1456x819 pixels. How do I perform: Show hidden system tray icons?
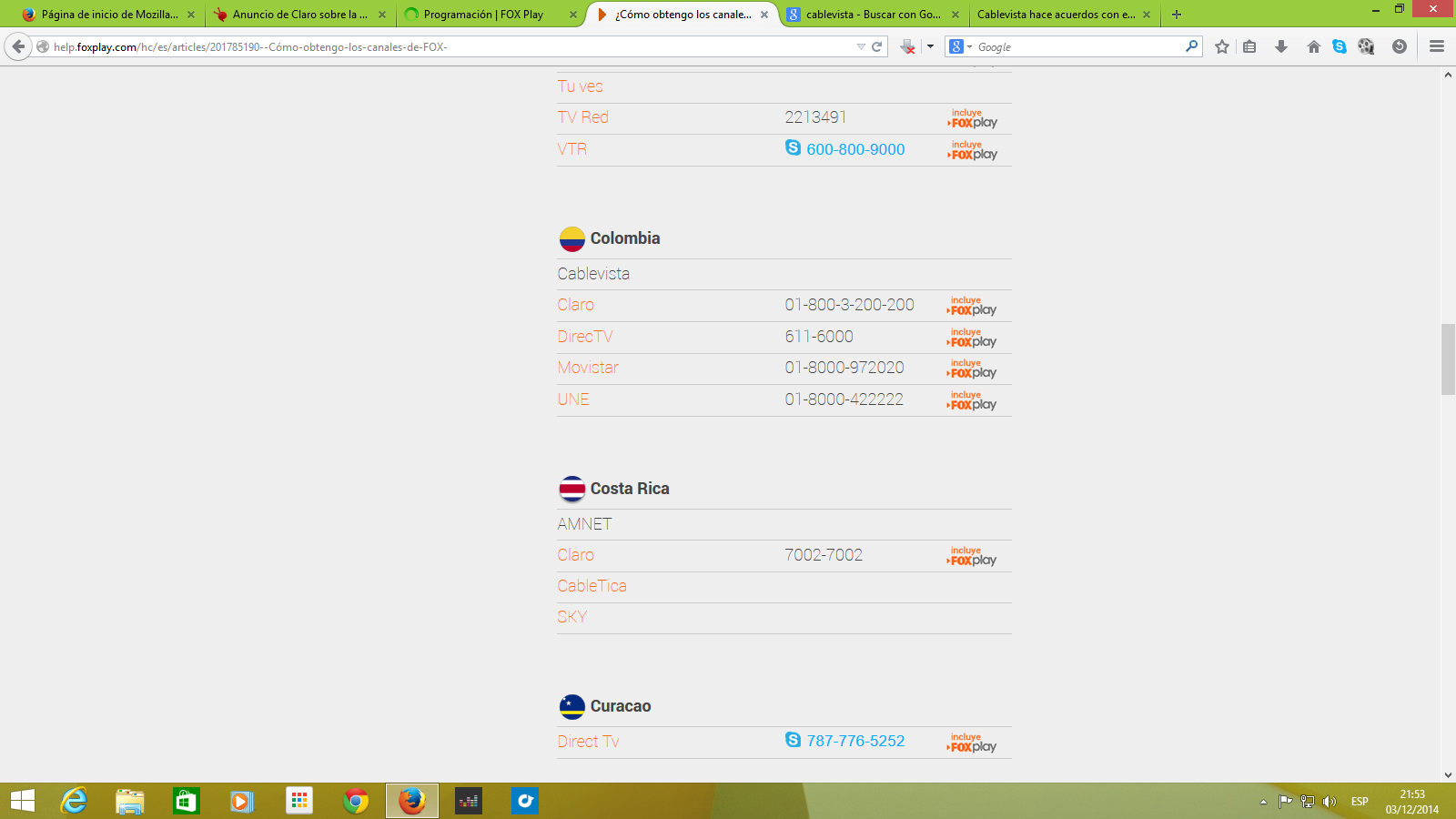1263,802
